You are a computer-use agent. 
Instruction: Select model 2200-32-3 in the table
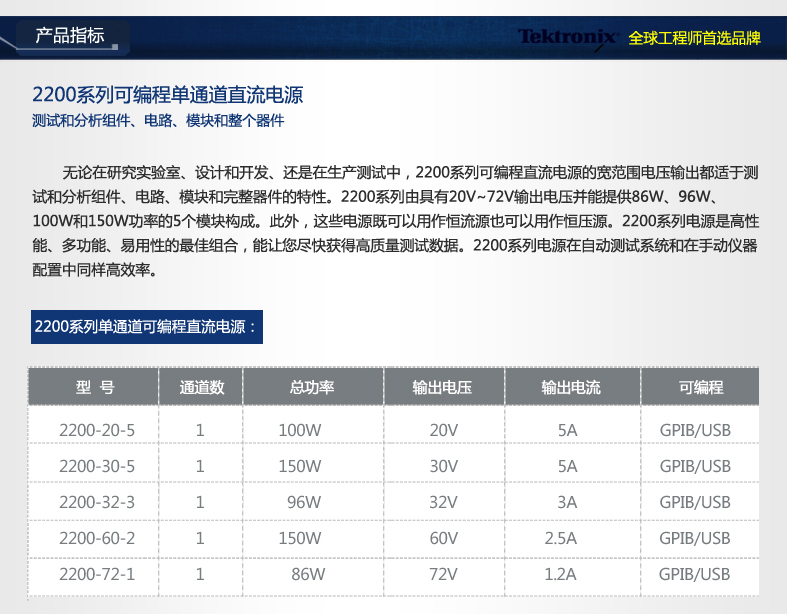pyautogui.click(x=96, y=502)
